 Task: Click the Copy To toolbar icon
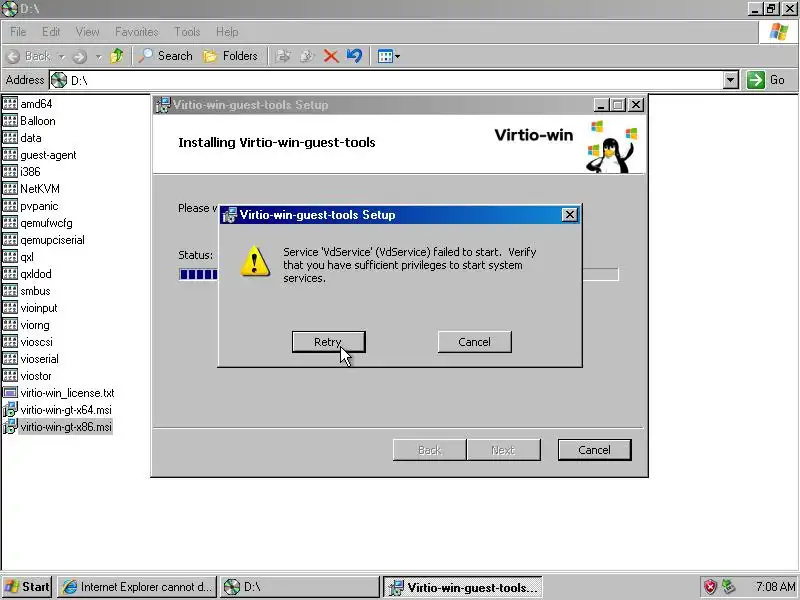coord(307,56)
